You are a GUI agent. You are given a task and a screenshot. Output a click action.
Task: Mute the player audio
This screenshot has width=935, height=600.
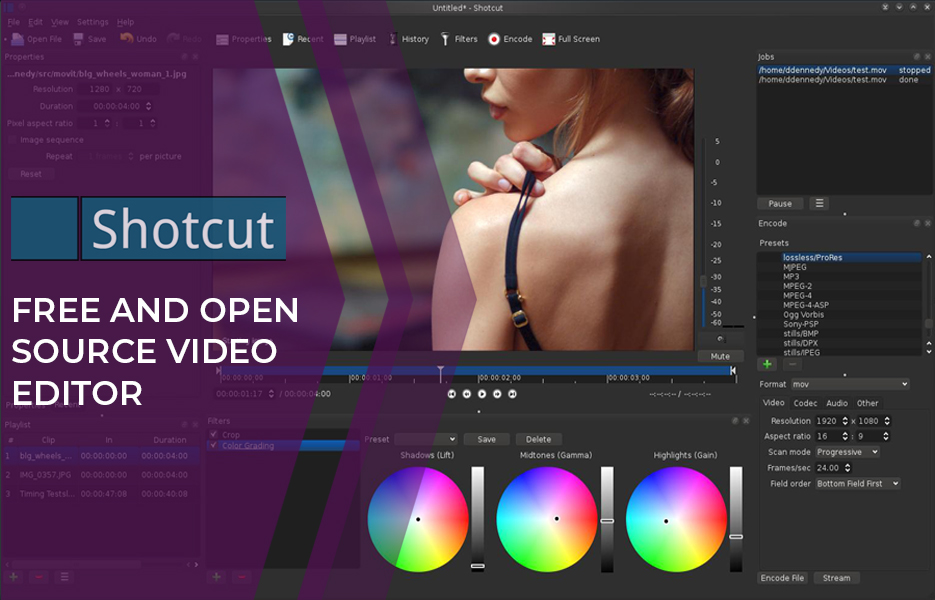[720, 356]
